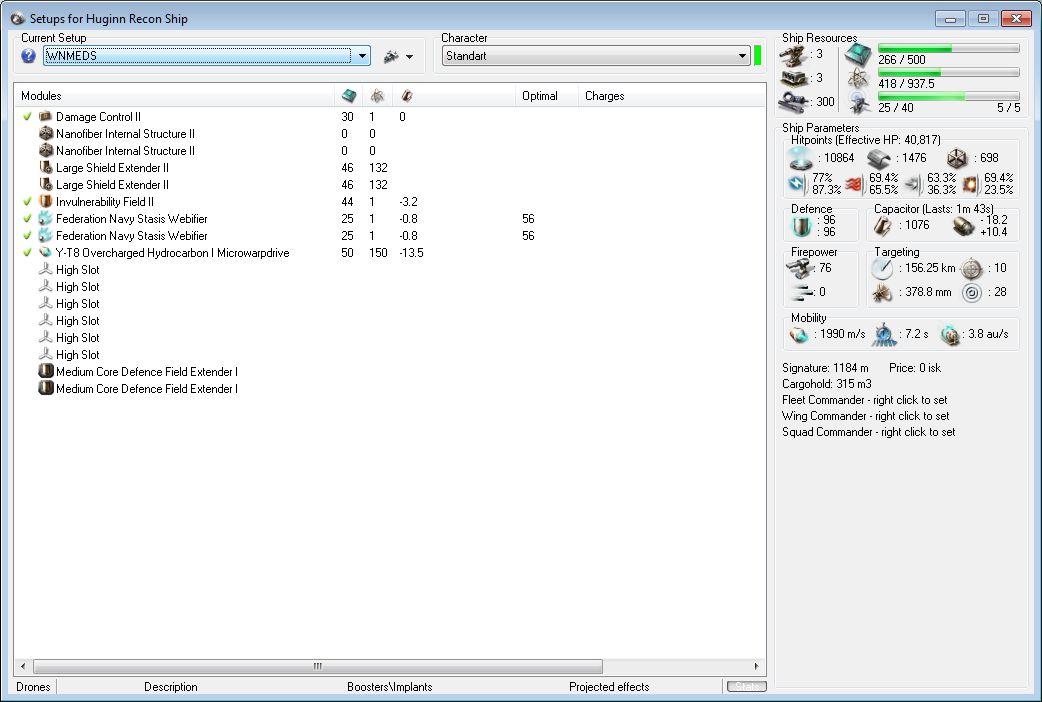Click the max velocity icon beside 1990 m/s
The image size is (1042, 702).
click(x=799, y=334)
